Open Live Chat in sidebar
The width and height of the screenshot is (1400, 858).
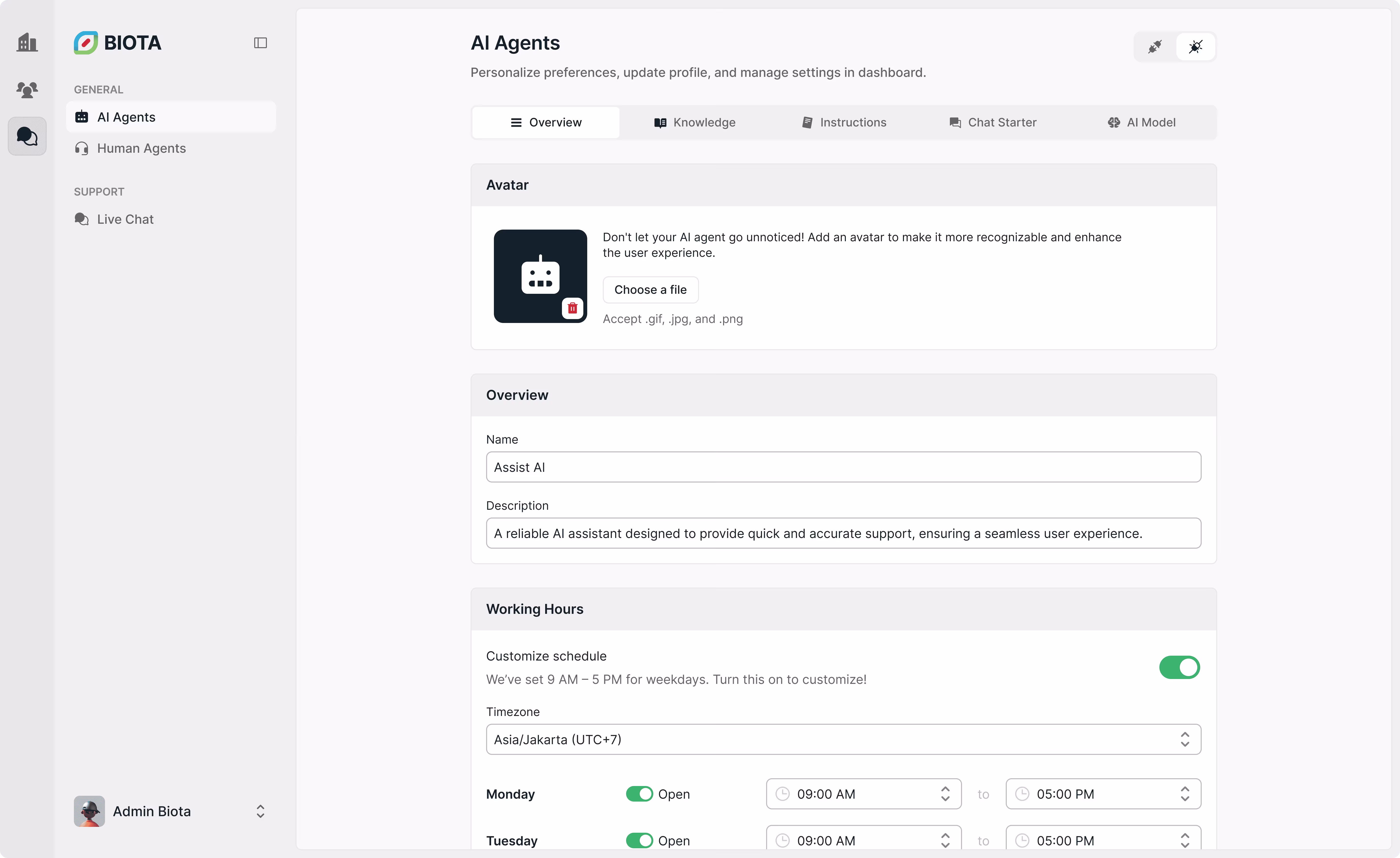[171, 219]
